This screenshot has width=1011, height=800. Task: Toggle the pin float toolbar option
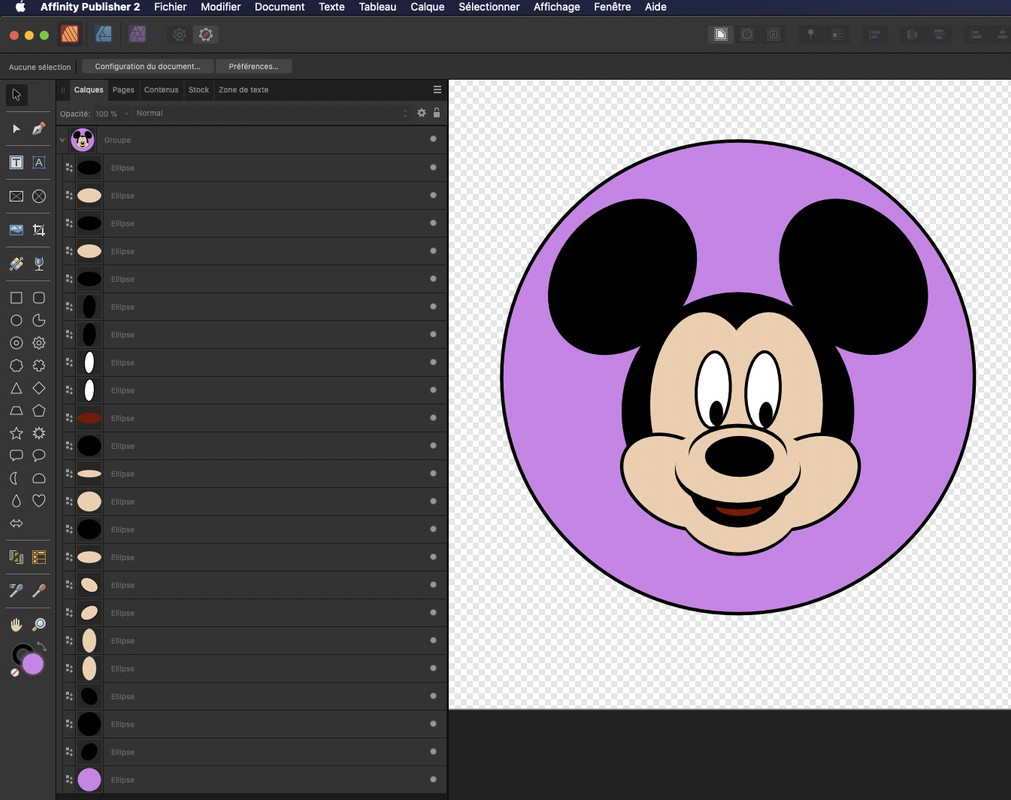click(x=810, y=34)
